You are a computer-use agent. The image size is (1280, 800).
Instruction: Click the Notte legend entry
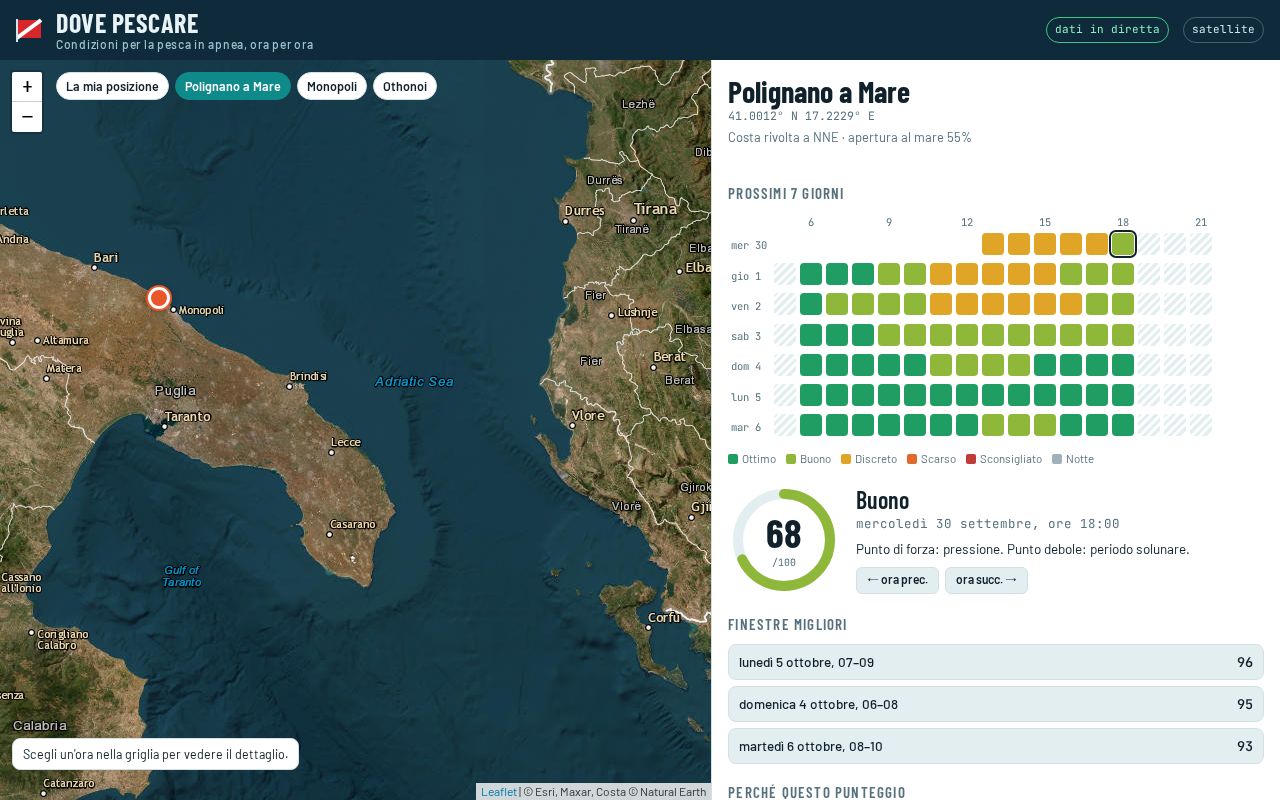coord(1073,459)
